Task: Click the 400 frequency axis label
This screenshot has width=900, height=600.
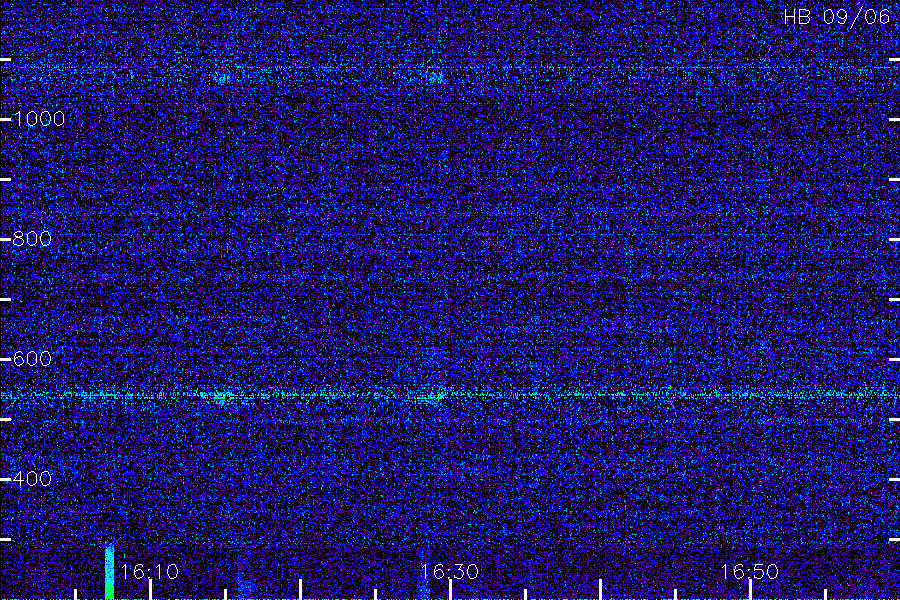Action: pyautogui.click(x=32, y=479)
